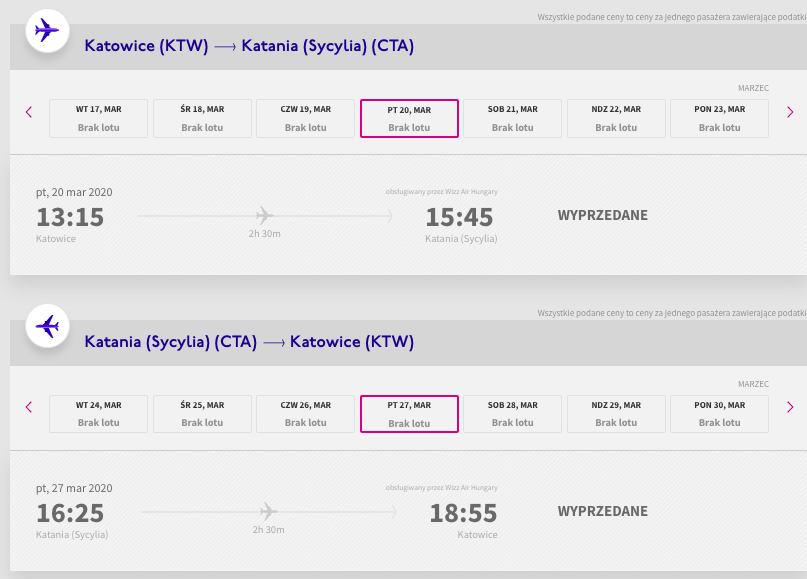Screen dimensions: 807x579
Task: Click plane icon on 13:15 flight line
Action: 265,215
